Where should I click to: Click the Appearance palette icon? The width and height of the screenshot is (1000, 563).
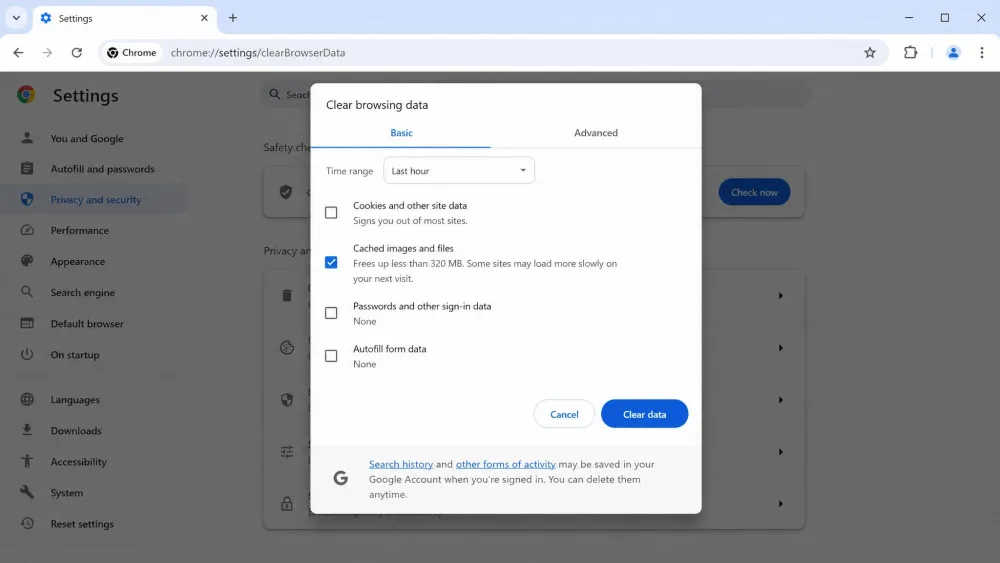[27, 261]
